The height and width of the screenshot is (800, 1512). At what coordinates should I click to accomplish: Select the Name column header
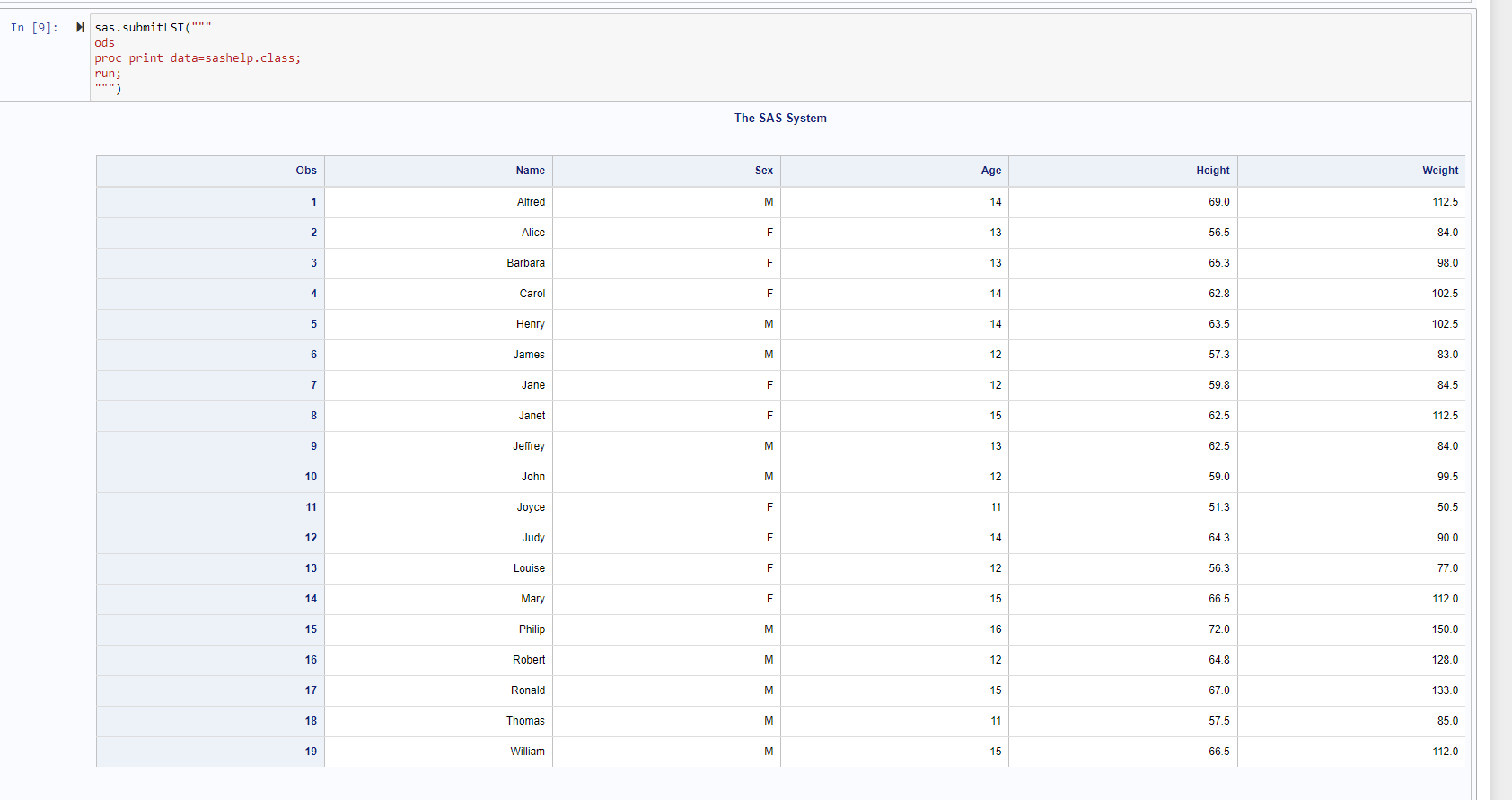(x=530, y=171)
